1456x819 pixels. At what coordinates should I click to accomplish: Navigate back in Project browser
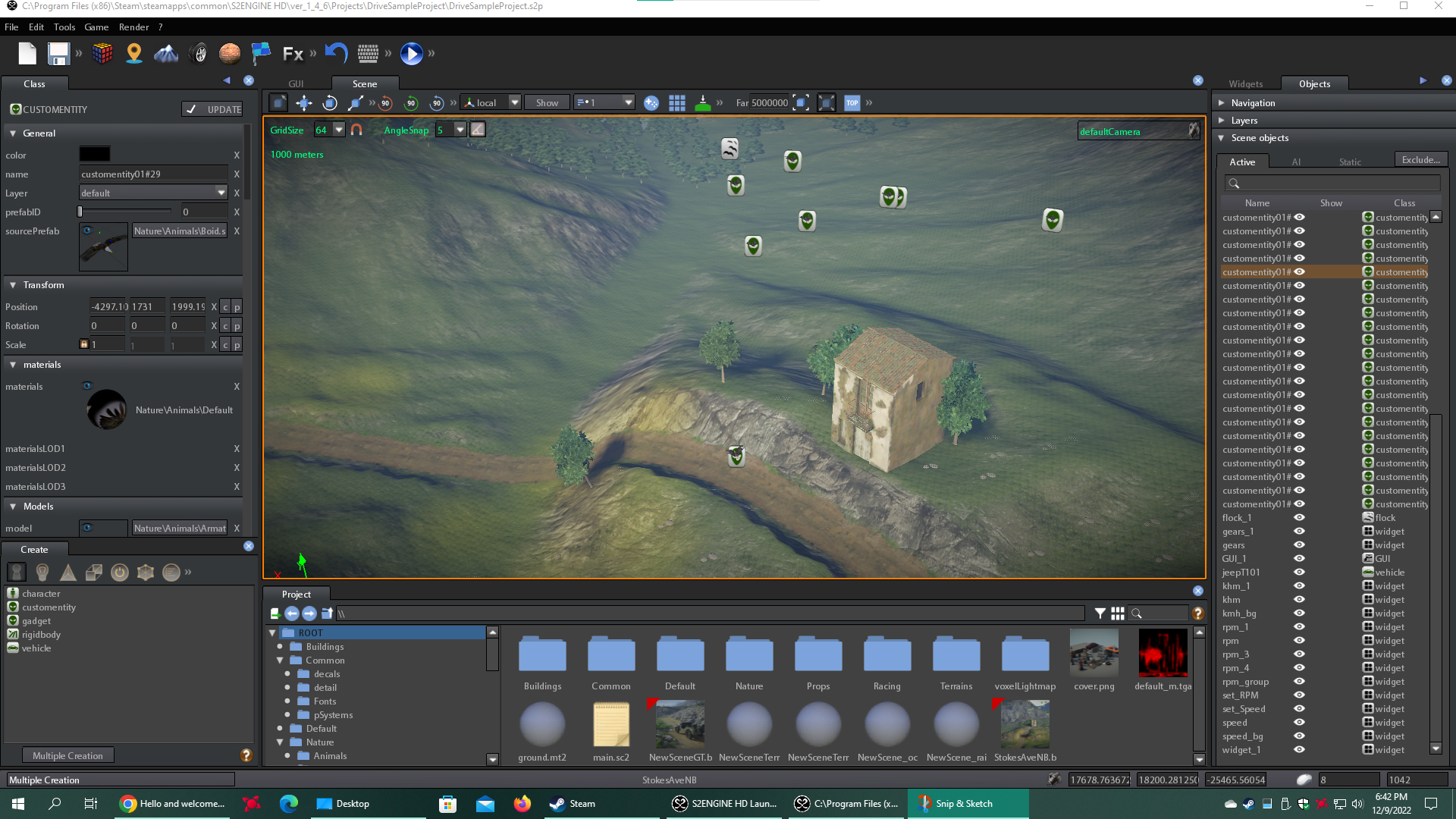click(x=292, y=613)
